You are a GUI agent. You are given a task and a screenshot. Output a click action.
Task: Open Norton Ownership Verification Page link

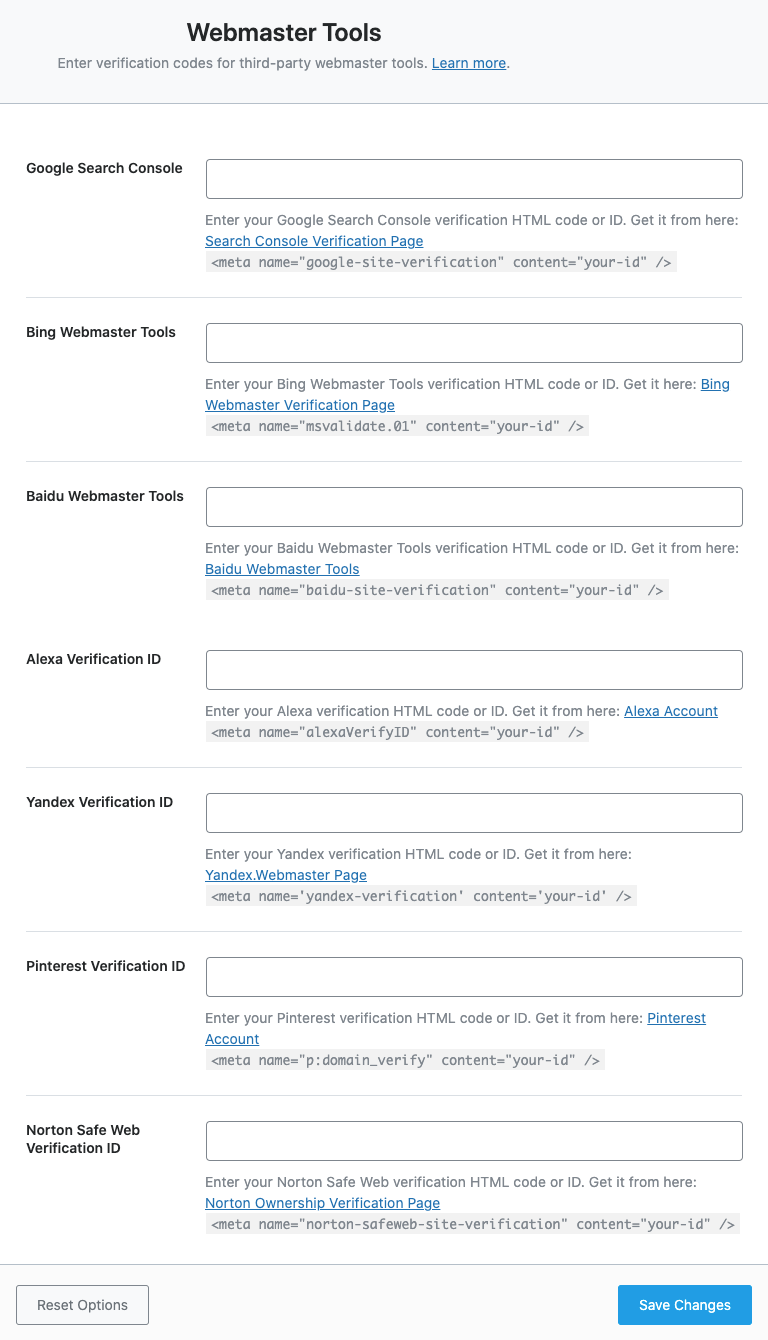coord(322,1203)
